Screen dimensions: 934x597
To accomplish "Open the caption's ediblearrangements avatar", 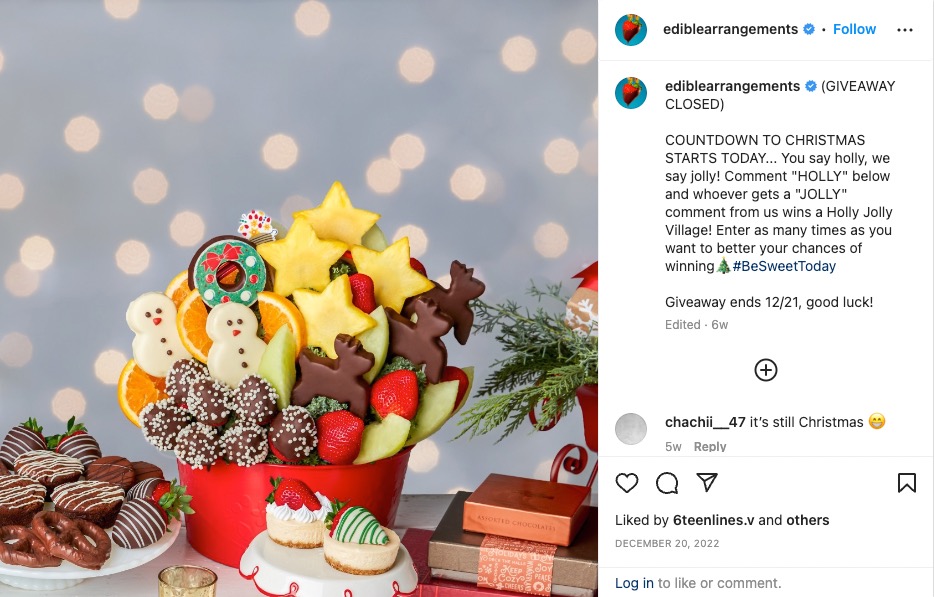I will point(631,92).
